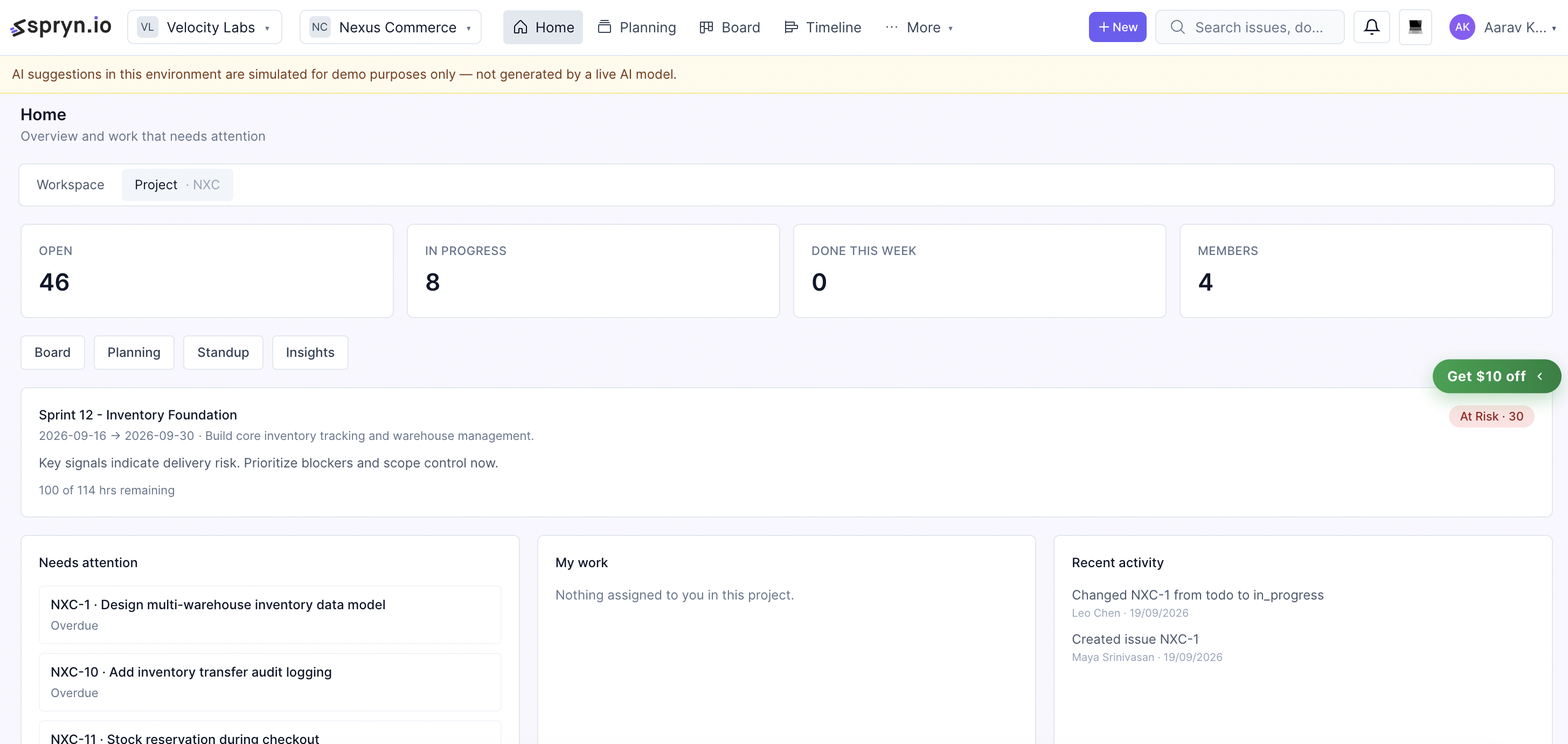Image resolution: width=1568 pixels, height=744 pixels.
Task: Click the laptop theme icon
Action: [x=1415, y=27]
